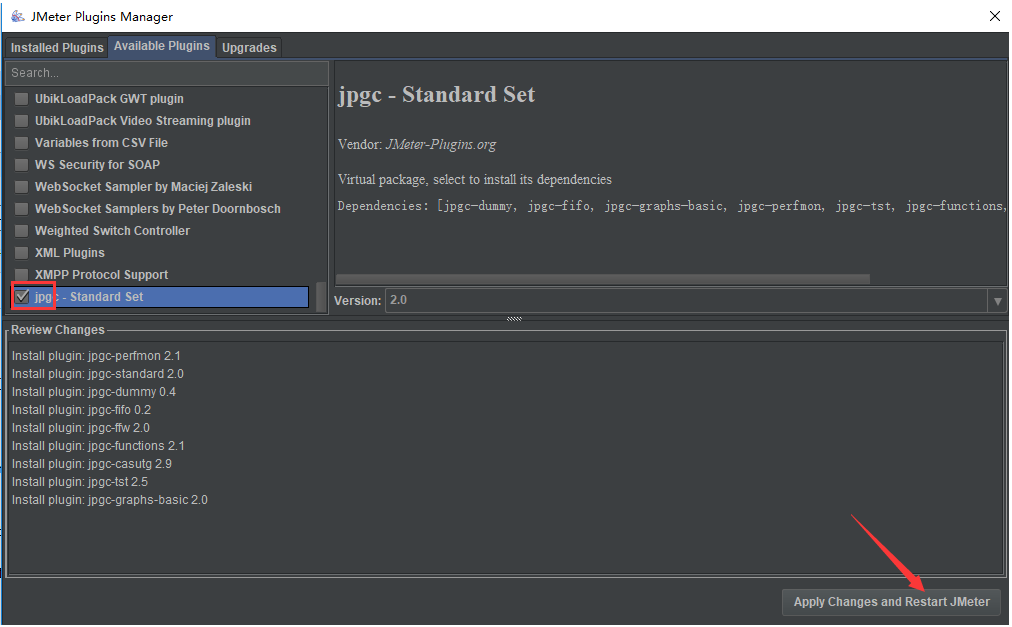Click 'Install plugin: jpgc-dummy 0.4' line

point(94,392)
